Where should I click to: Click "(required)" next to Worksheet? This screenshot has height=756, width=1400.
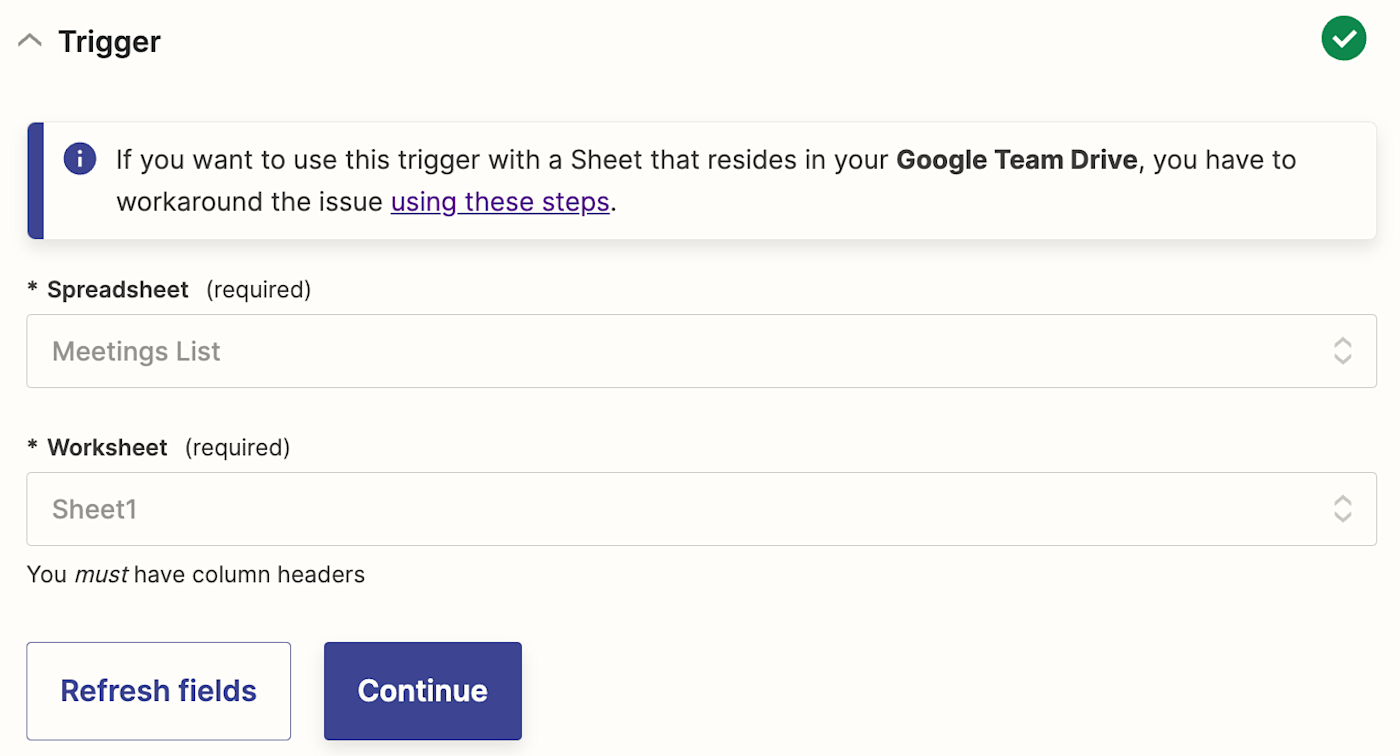237,448
